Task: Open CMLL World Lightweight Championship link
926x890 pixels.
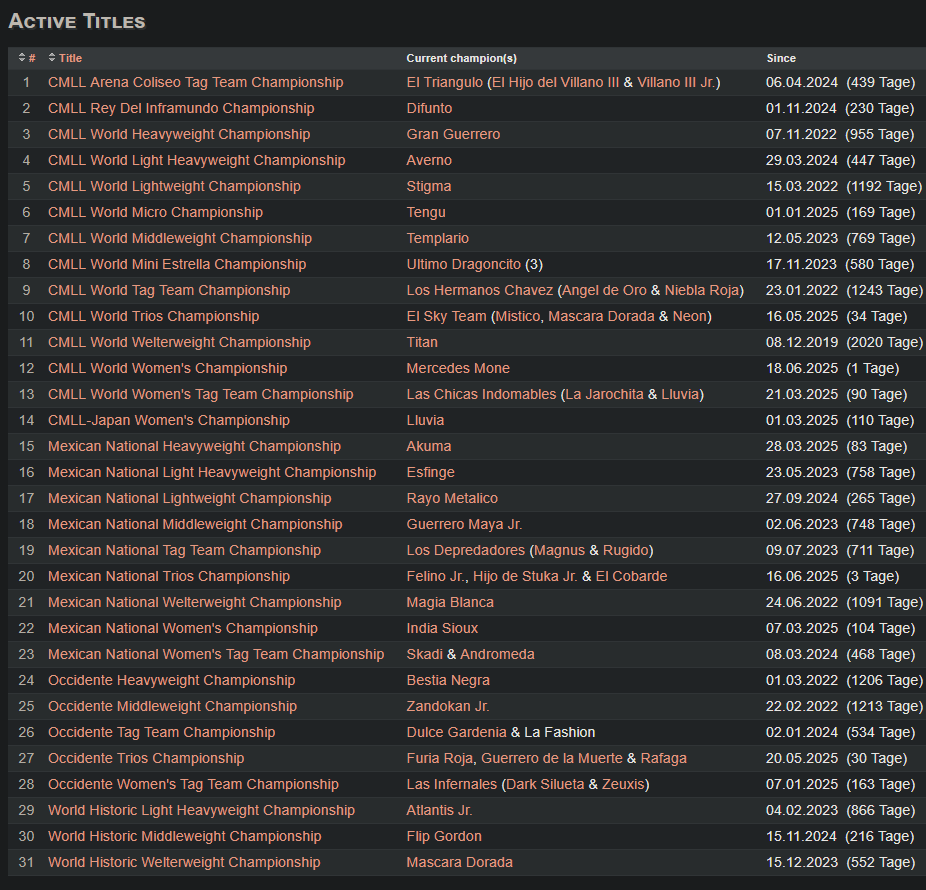Action: (x=174, y=186)
